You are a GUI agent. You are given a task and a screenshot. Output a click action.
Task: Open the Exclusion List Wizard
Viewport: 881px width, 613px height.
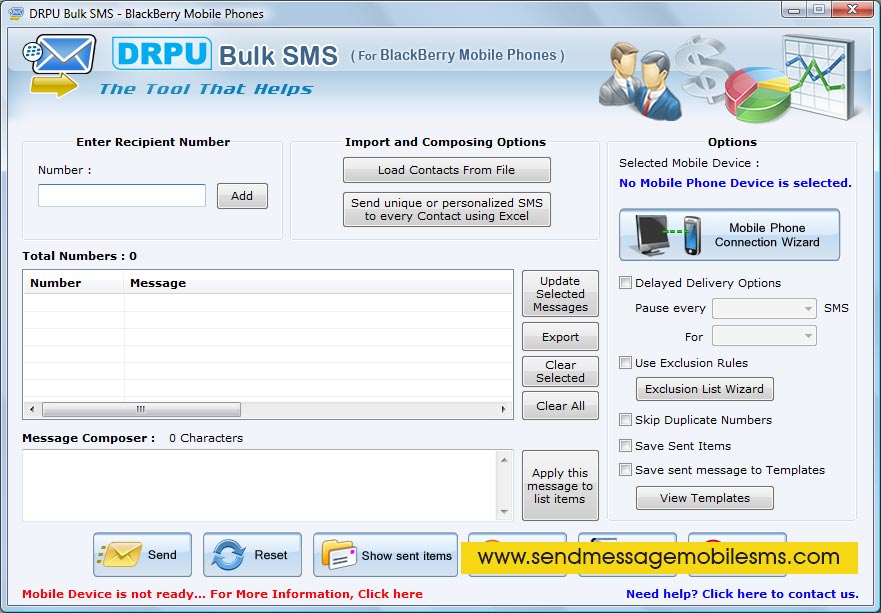[705, 389]
